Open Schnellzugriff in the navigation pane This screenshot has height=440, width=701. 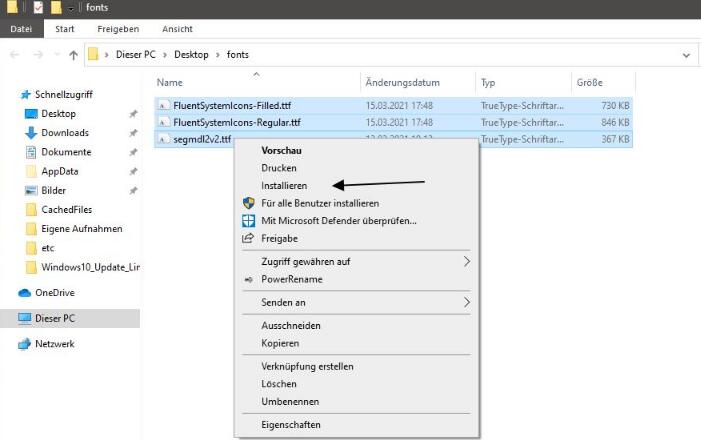click(63, 95)
